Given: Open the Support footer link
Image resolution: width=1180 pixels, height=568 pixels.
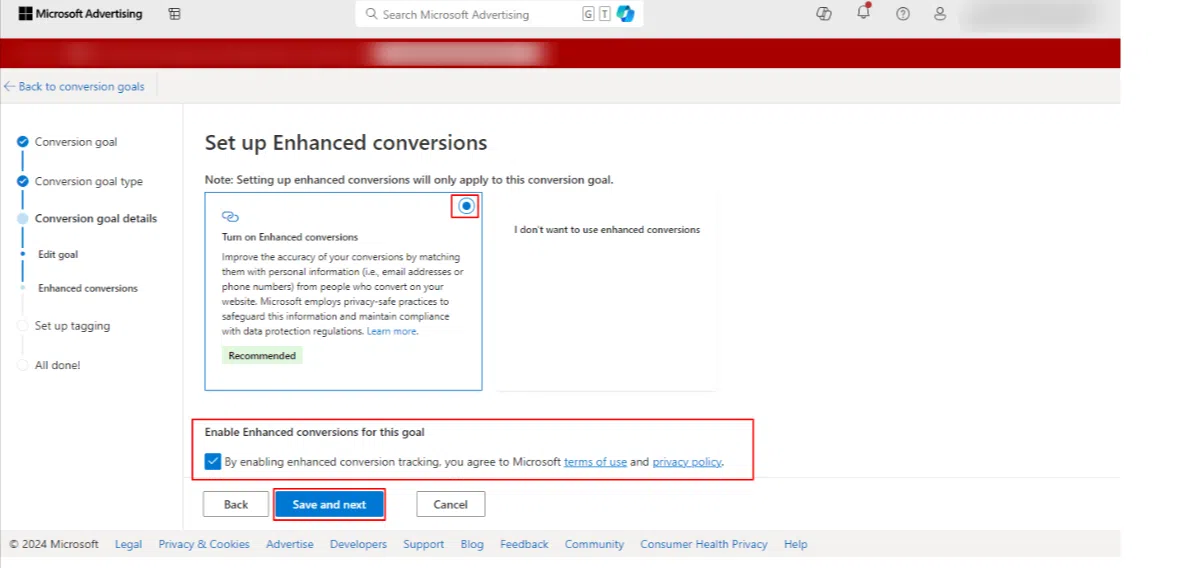Looking at the screenshot, I should pyautogui.click(x=424, y=544).
